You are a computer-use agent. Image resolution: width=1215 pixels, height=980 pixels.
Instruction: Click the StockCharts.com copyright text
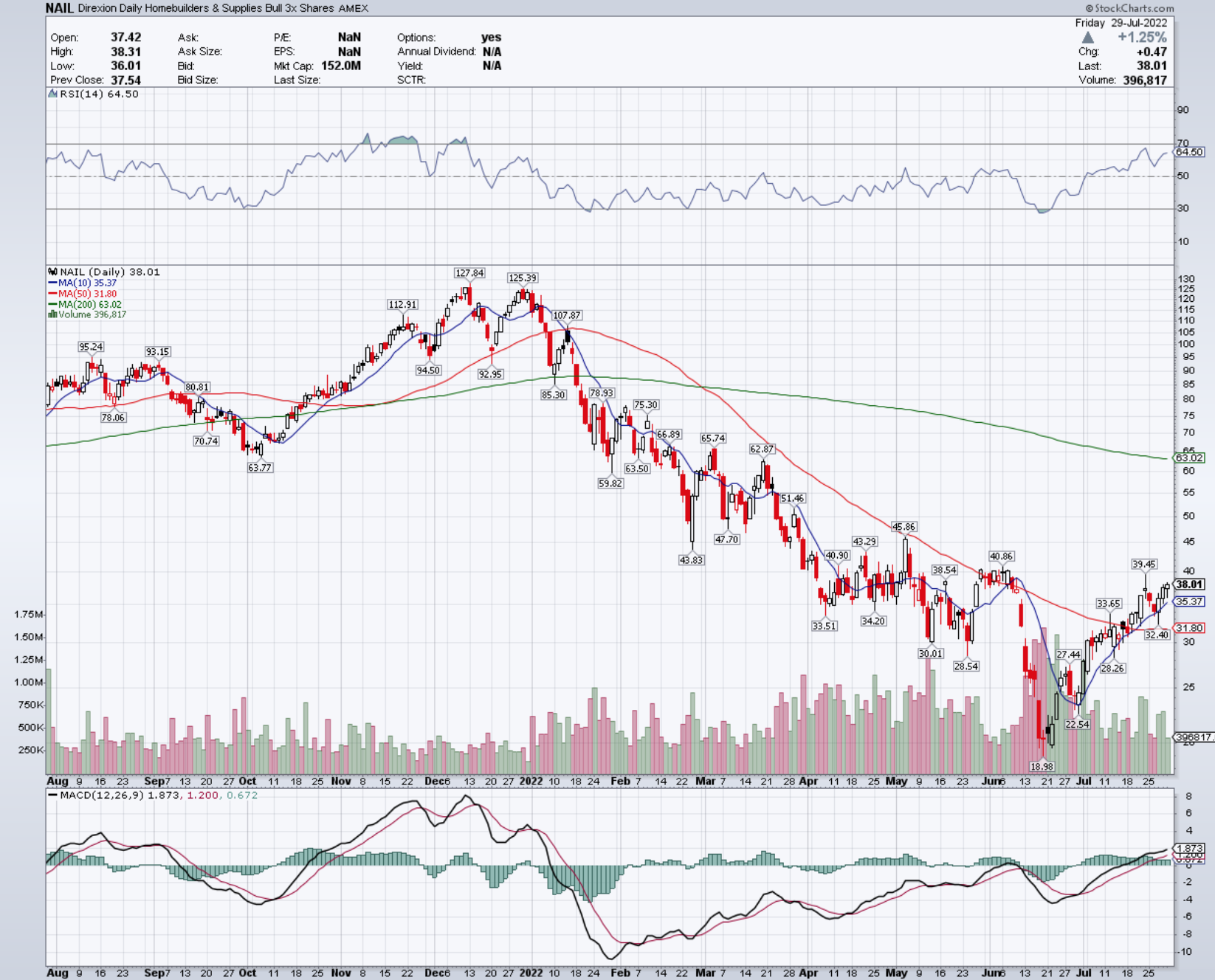1128,8
